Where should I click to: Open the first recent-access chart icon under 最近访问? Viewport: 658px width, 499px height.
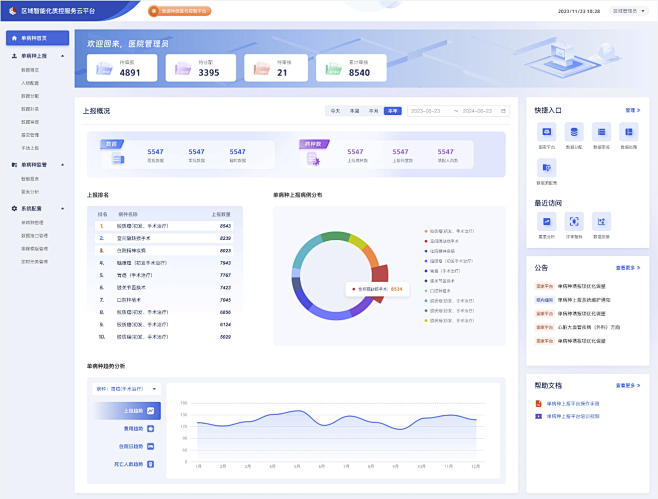click(x=546, y=221)
